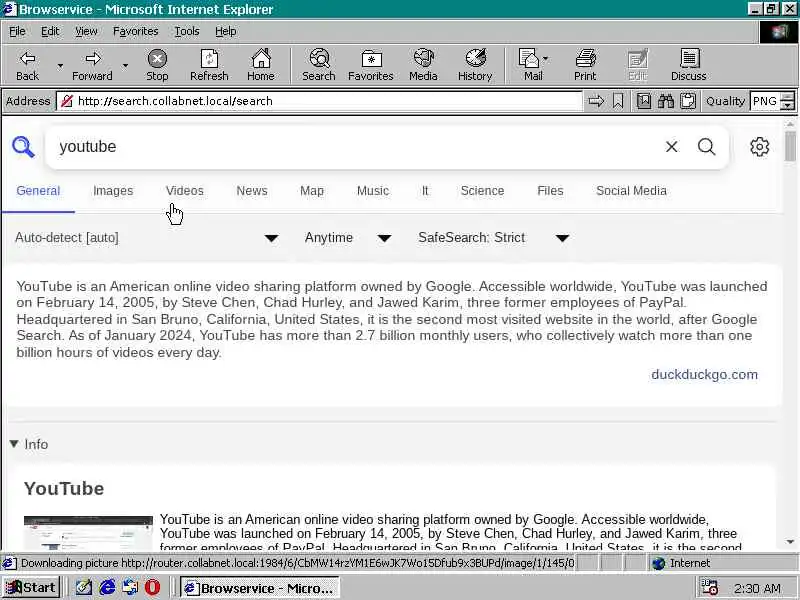Open the View menu
The height and width of the screenshot is (600, 800).
(x=86, y=31)
